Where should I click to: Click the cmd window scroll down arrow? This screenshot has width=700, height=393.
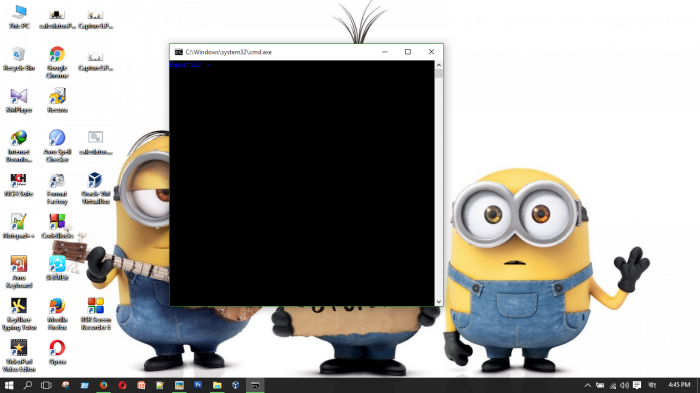pyautogui.click(x=438, y=302)
